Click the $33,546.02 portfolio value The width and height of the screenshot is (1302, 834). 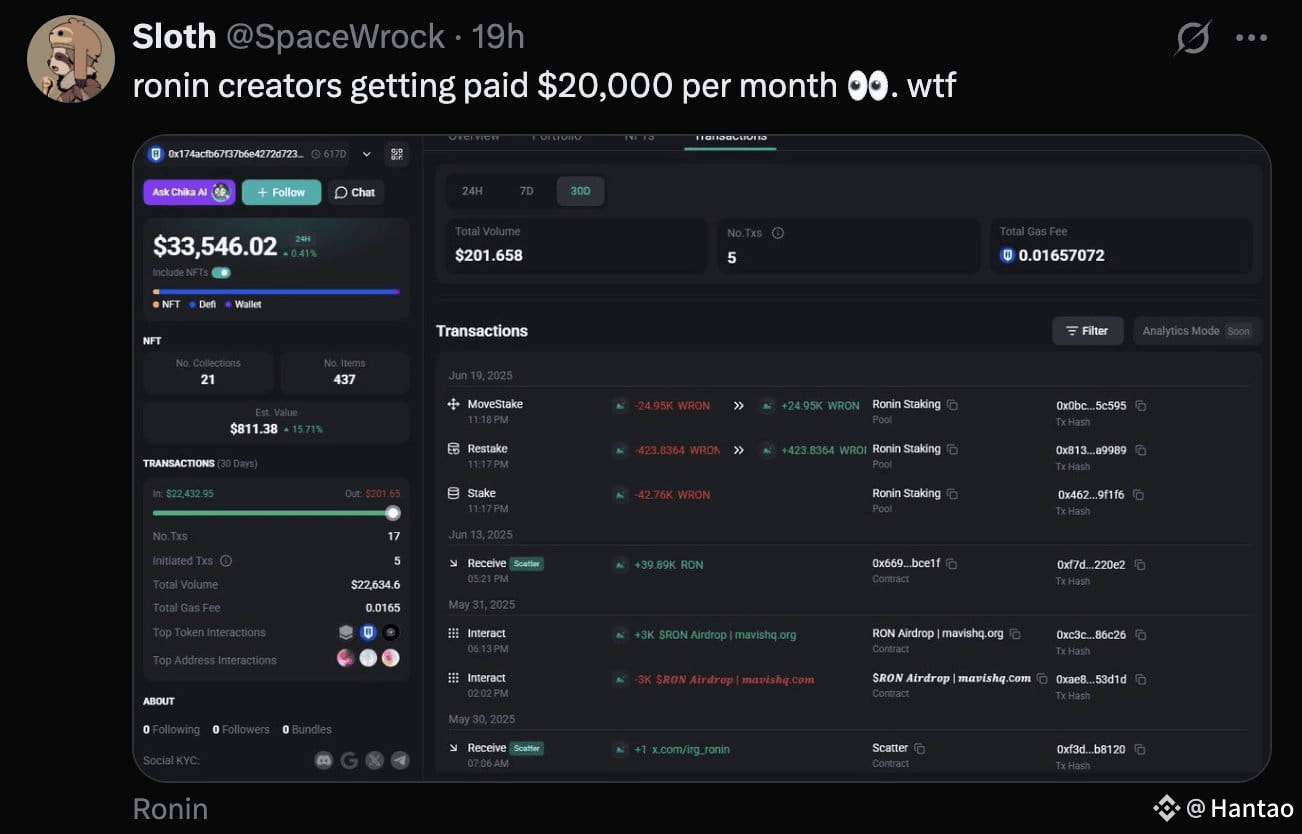point(215,246)
